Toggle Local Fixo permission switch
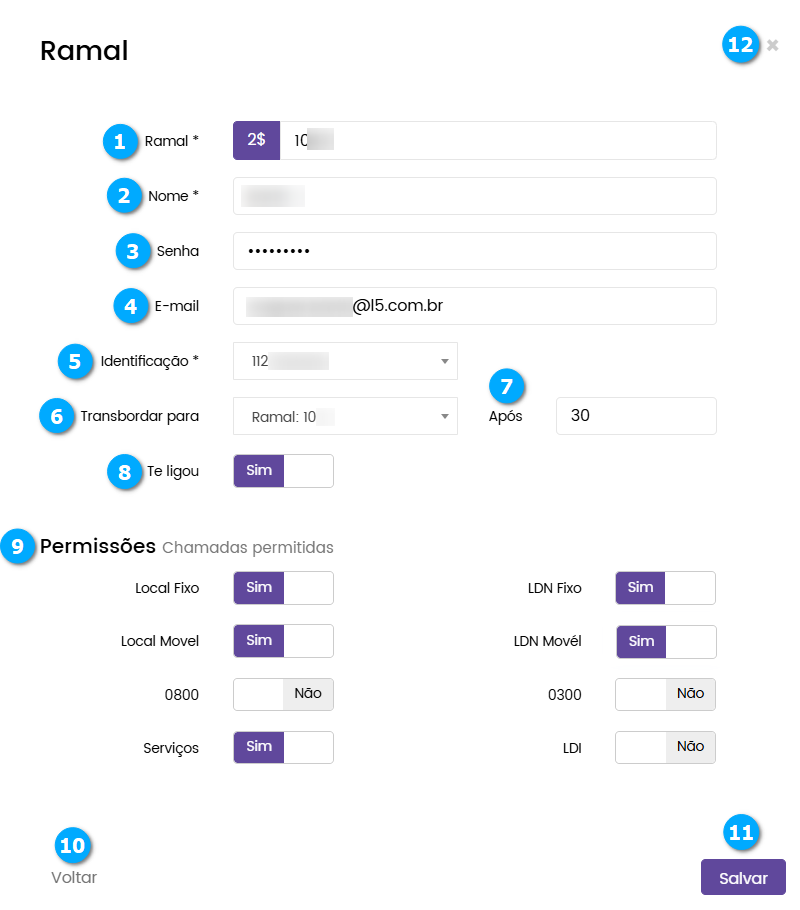The height and width of the screenshot is (910, 800). coord(283,588)
